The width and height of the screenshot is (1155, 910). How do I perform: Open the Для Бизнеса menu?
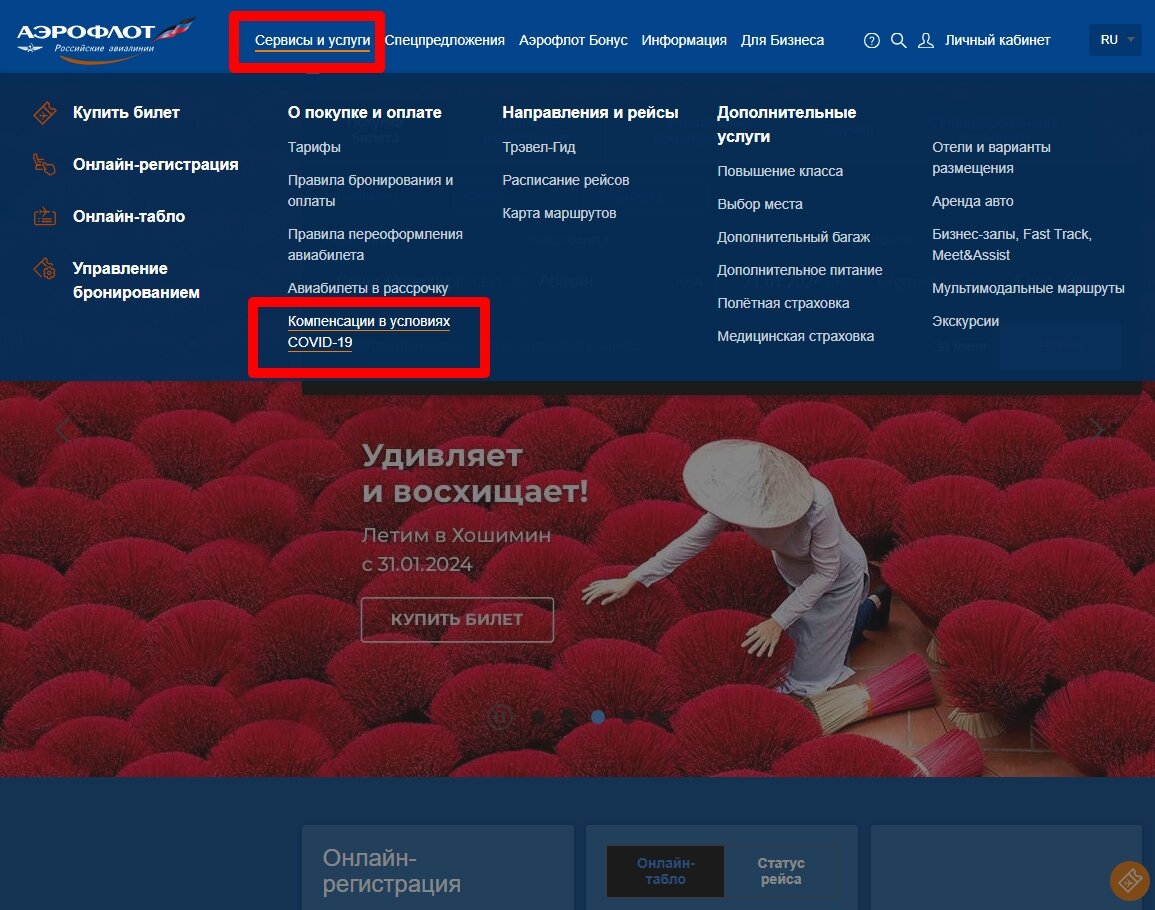782,41
